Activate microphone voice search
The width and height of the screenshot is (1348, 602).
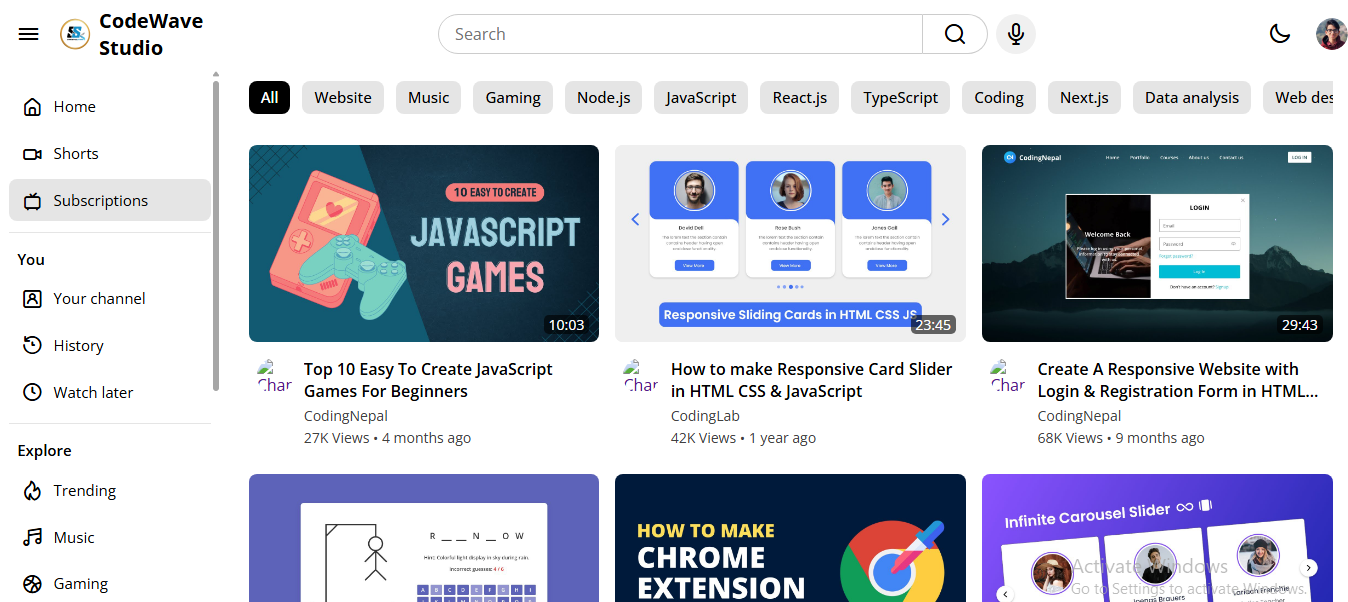point(1016,34)
